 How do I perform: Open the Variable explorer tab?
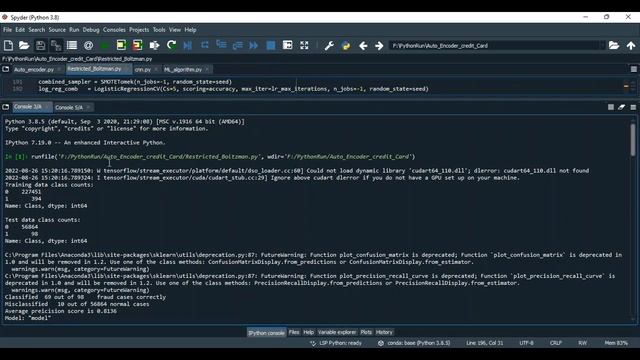tap(337, 332)
